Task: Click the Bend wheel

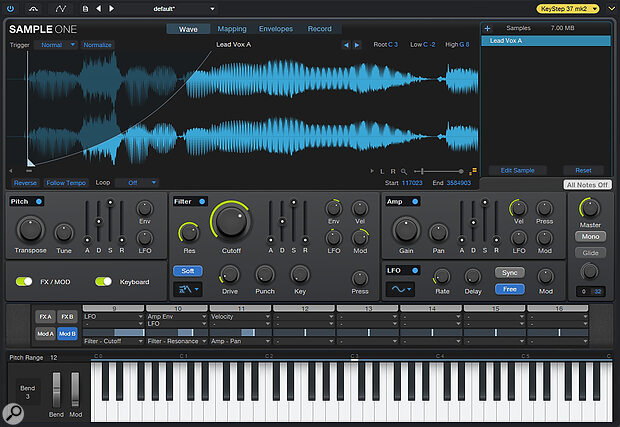Action: (57, 389)
